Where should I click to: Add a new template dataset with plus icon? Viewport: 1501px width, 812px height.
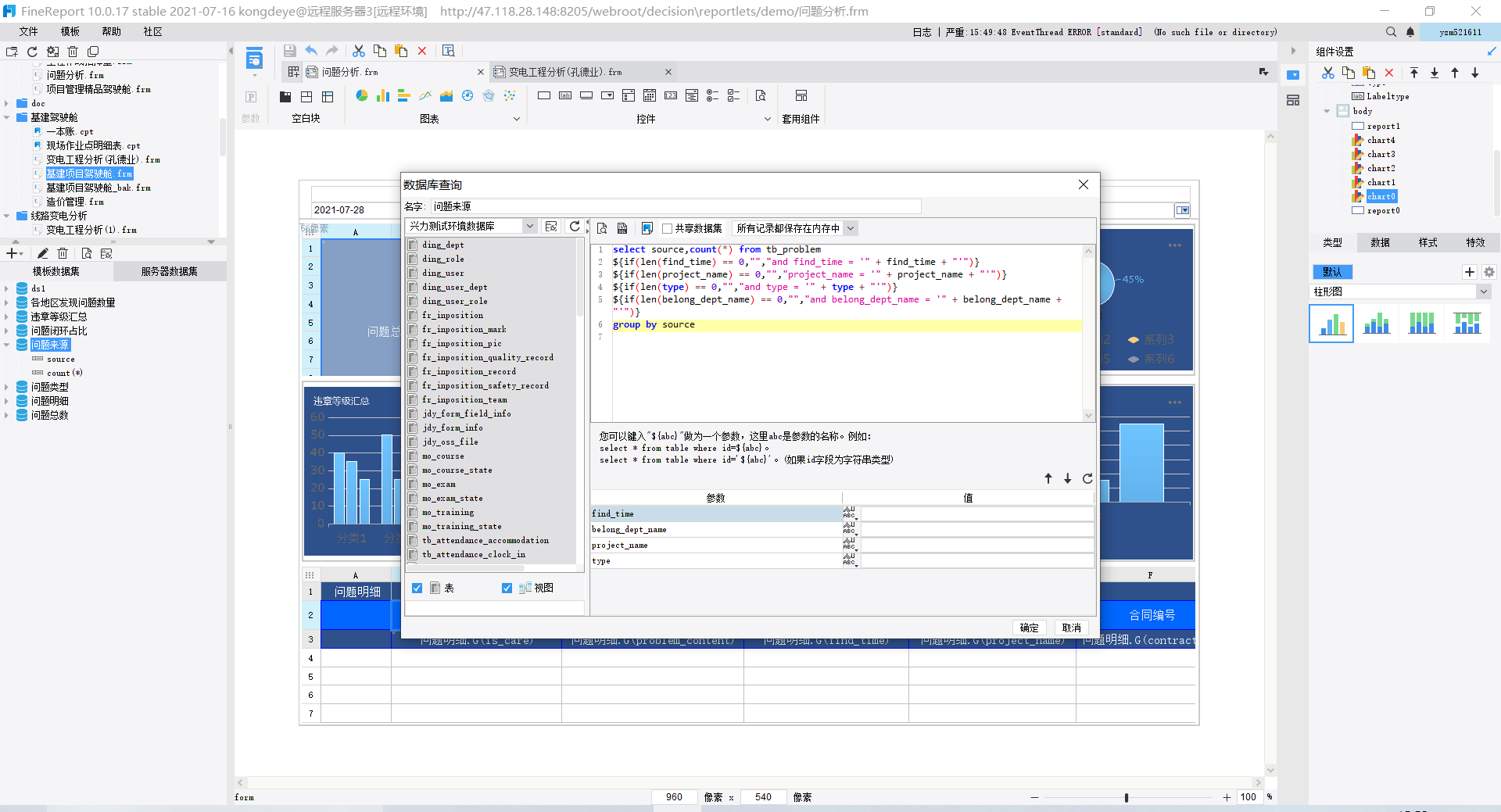coord(12,253)
